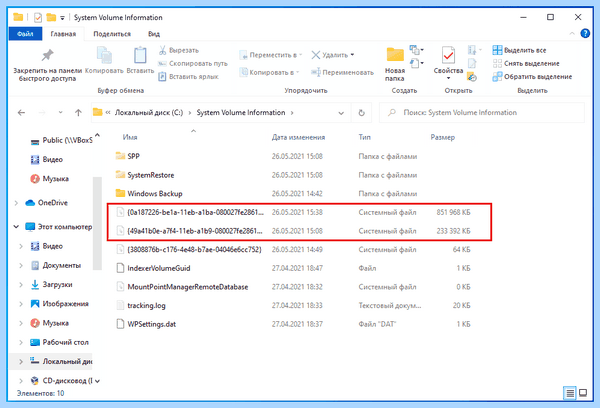The width and height of the screenshot is (600, 408).
Task: Click the Вставить ярлык shortcut icon
Action: (162, 77)
